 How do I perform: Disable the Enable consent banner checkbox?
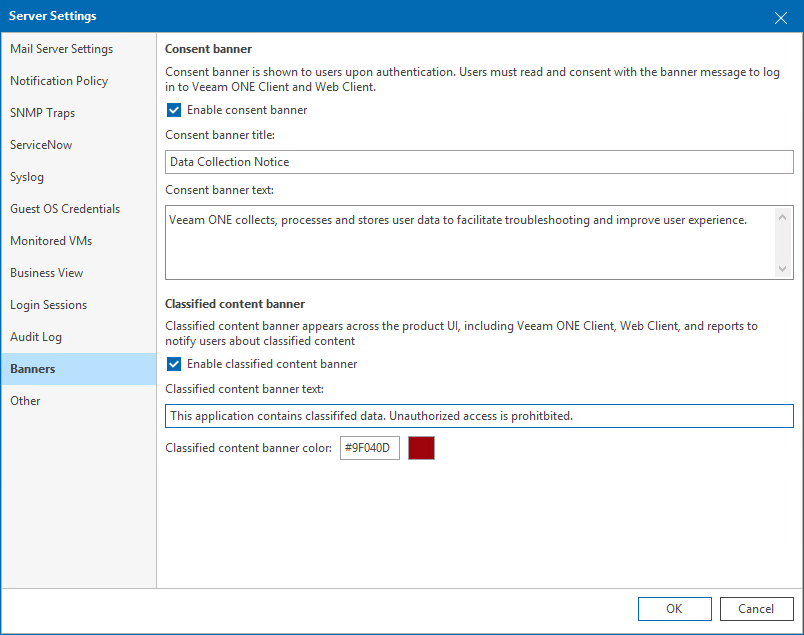tap(173, 110)
